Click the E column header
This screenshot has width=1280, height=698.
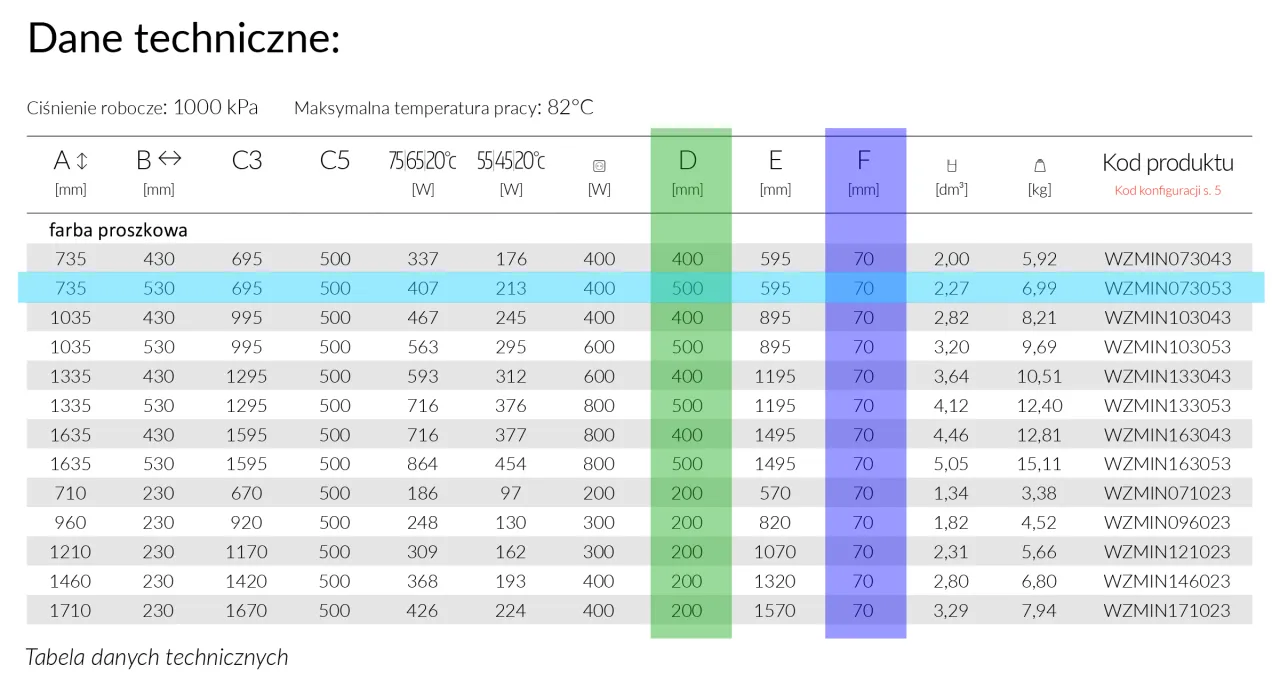775,161
